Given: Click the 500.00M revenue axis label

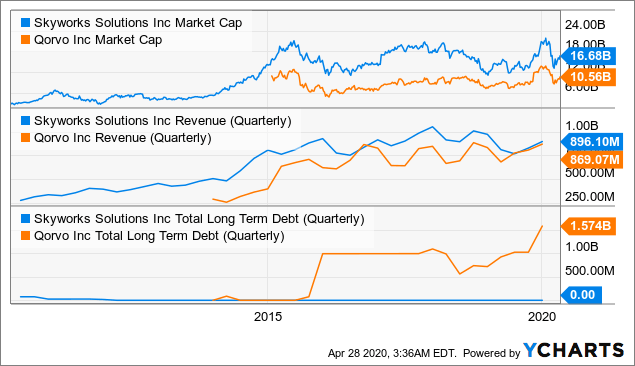Looking at the screenshot, I should tap(590, 173).
